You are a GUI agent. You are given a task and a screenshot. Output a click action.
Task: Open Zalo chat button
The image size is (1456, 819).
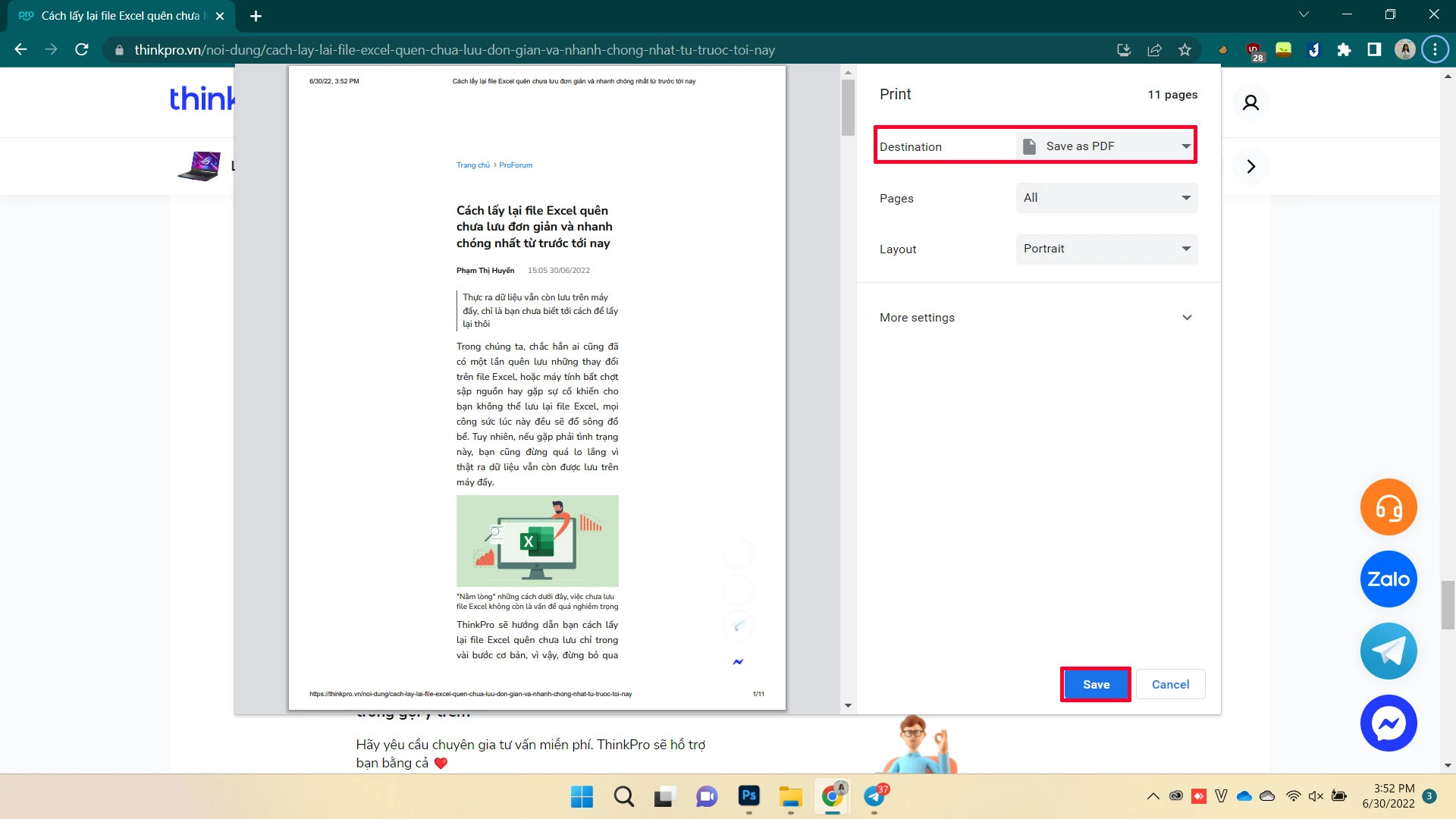pyautogui.click(x=1389, y=579)
